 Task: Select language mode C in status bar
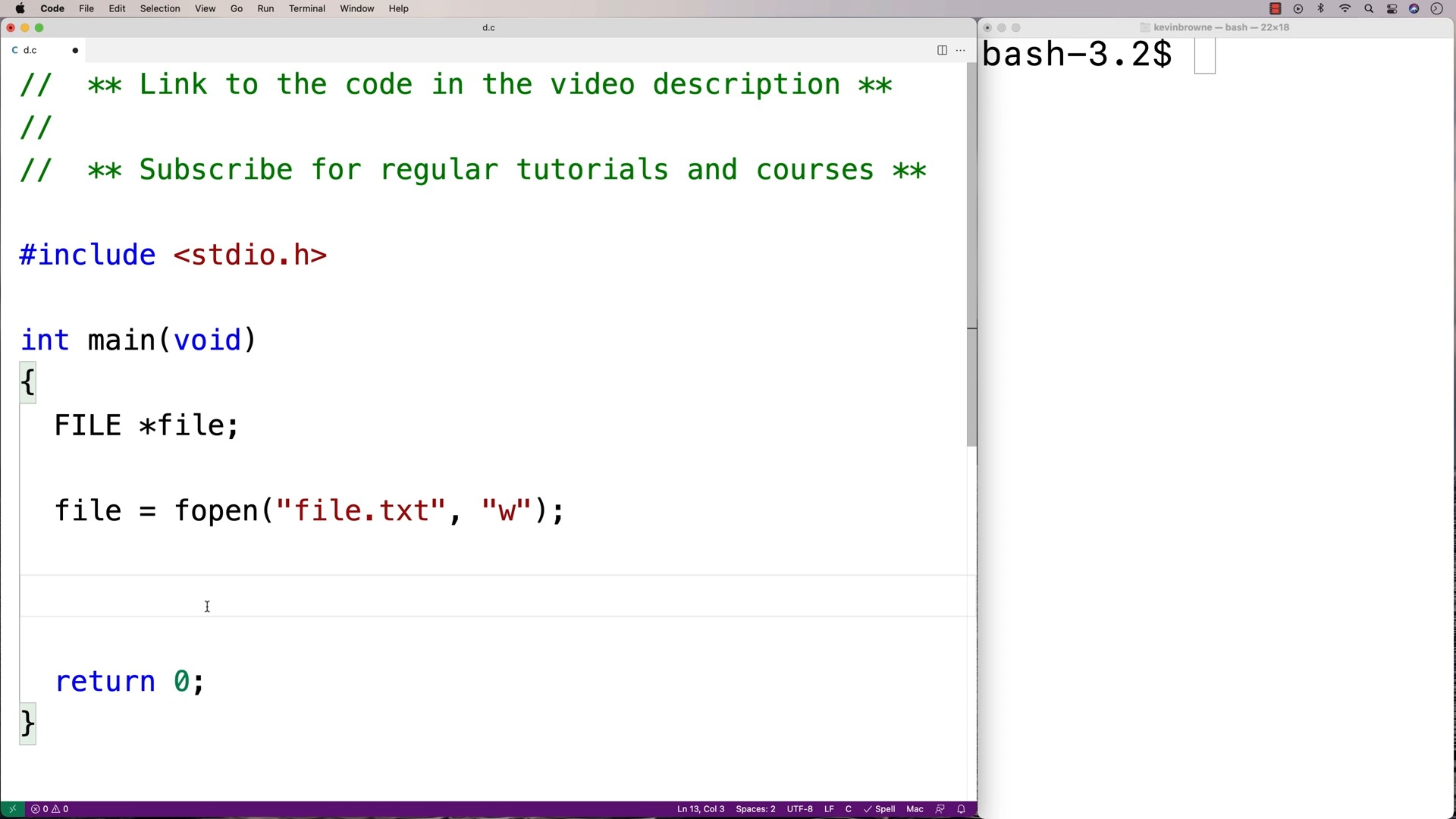pos(849,809)
